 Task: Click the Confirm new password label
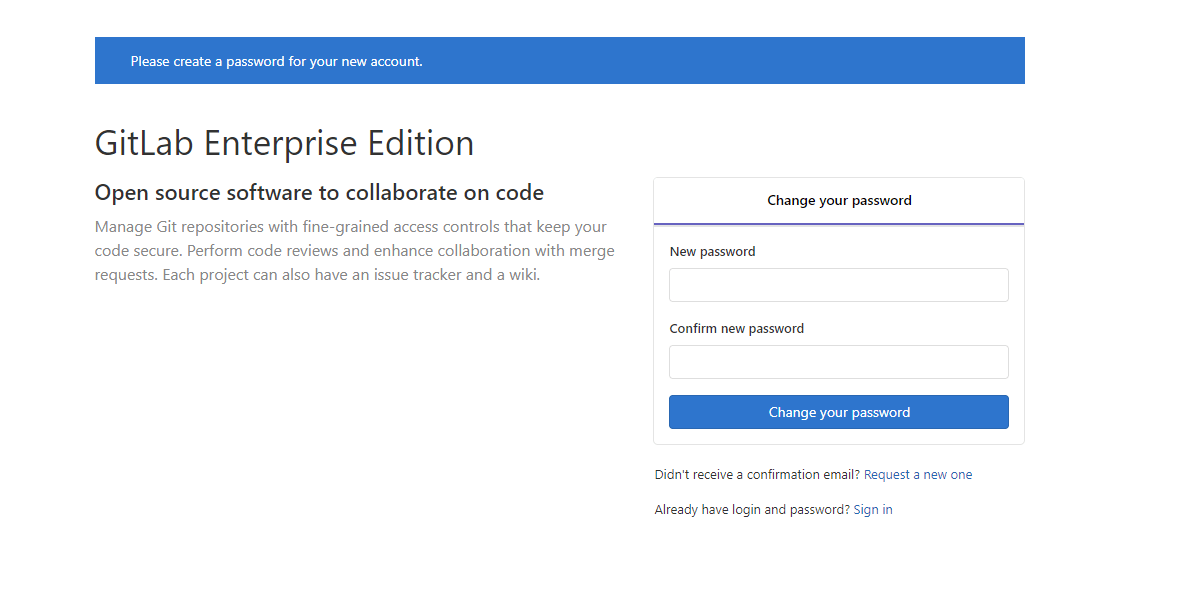pyautogui.click(x=737, y=329)
